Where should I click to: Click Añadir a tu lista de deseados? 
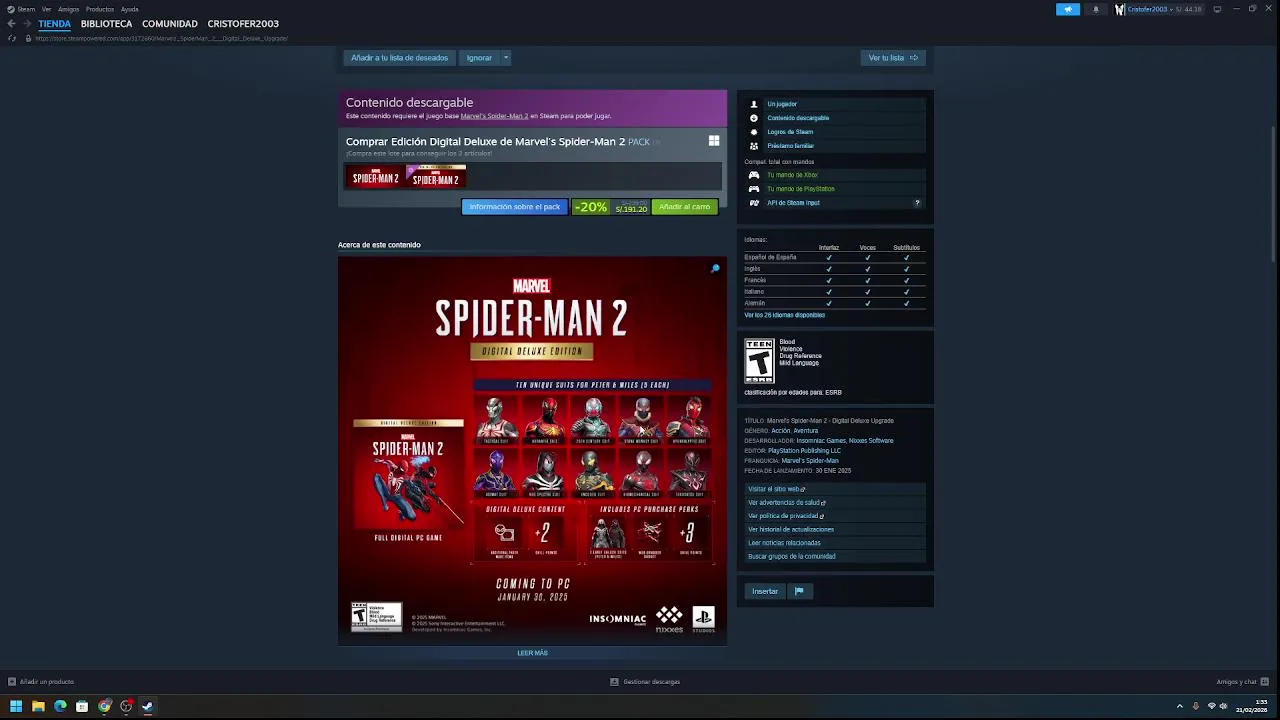[399, 58]
